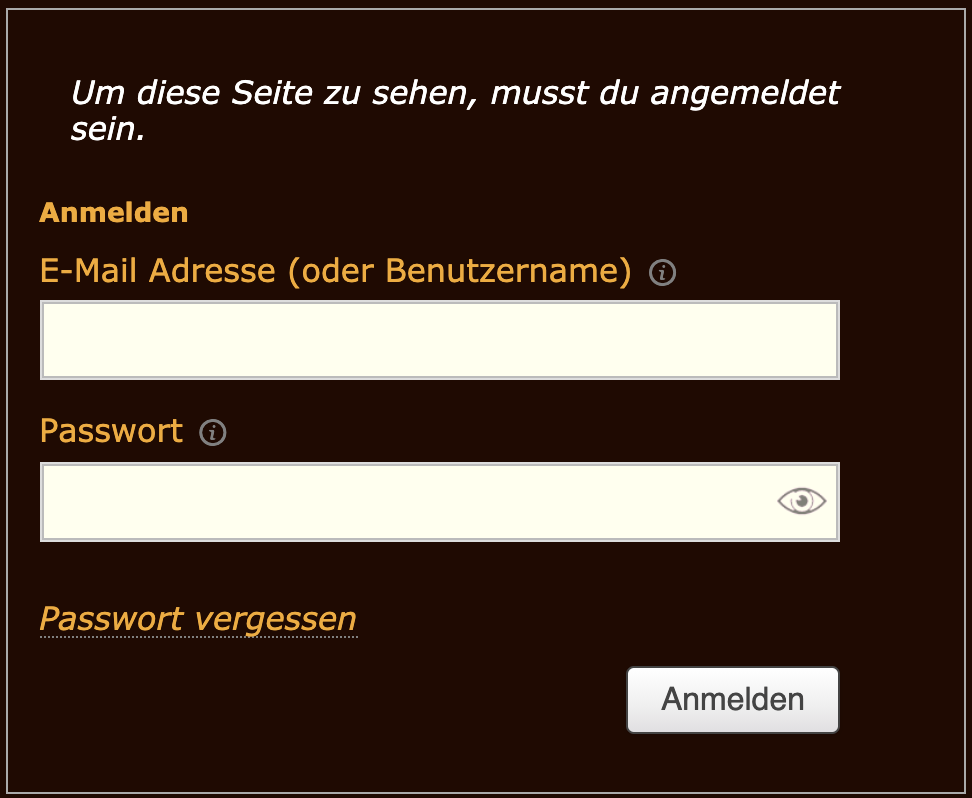Image resolution: width=972 pixels, height=798 pixels.
Task: Click the word Seite in the notice
Action: click(x=273, y=94)
